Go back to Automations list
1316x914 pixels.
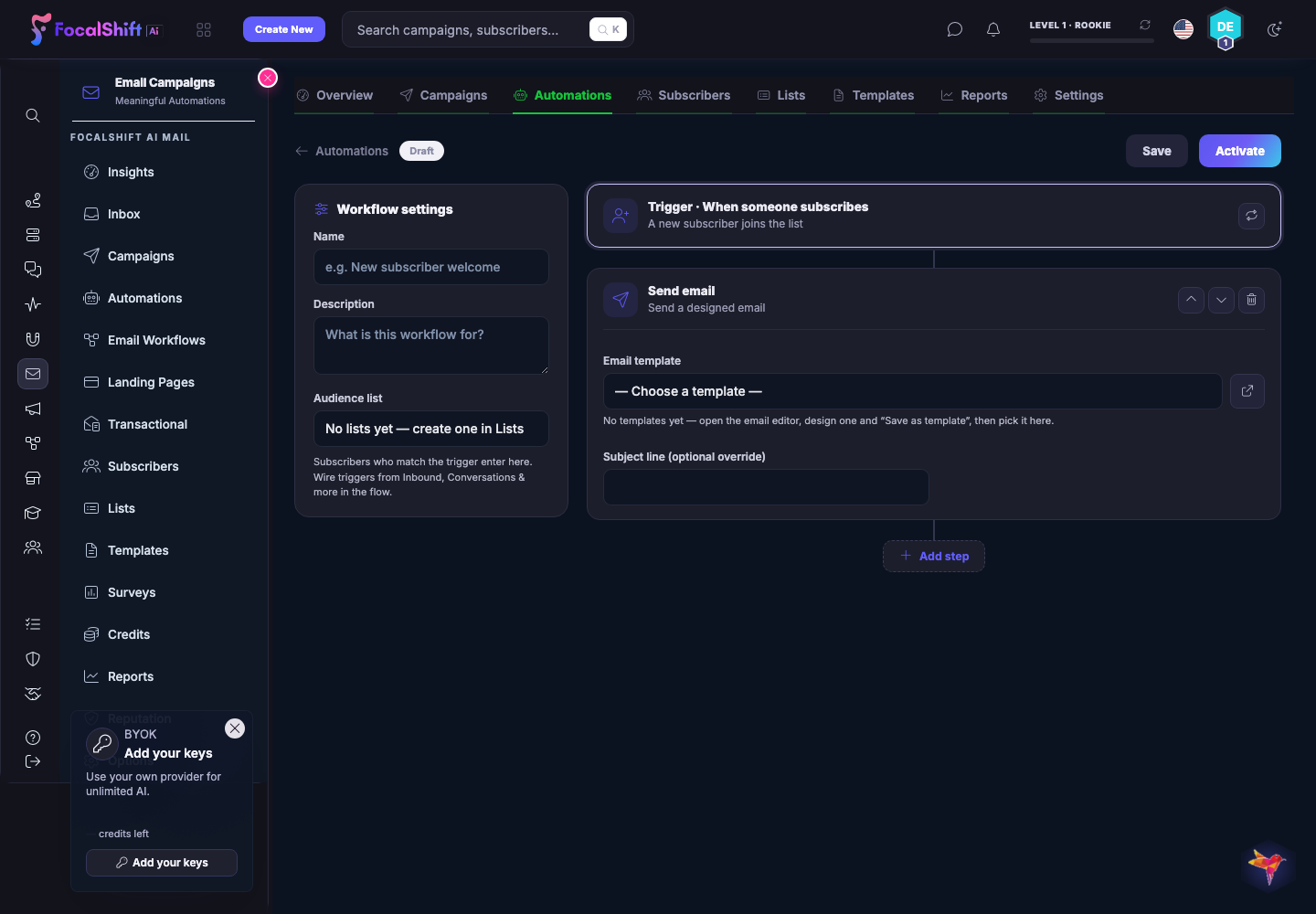[x=342, y=151]
